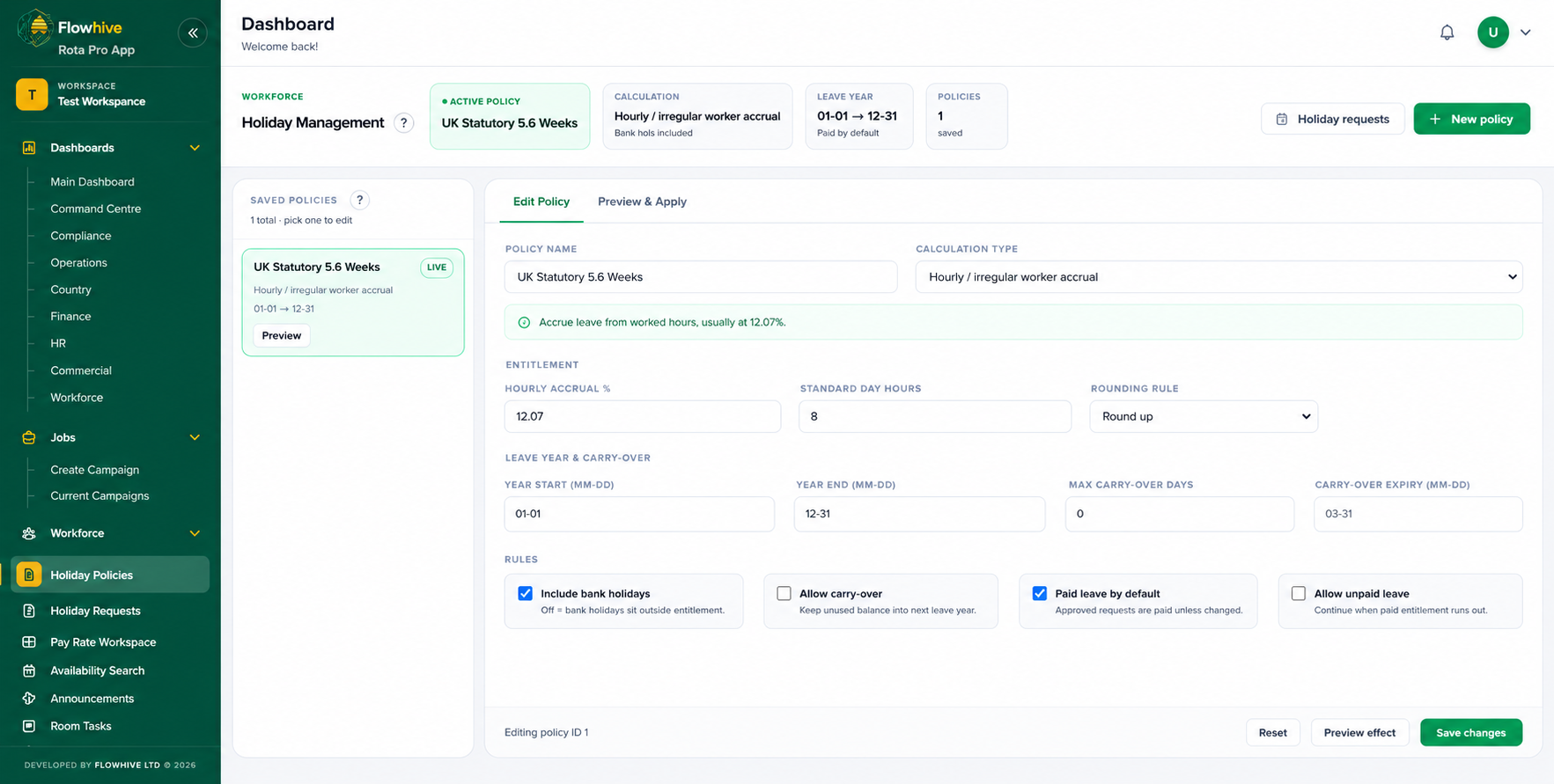Click Save changes button
Screen dimensions: 1554x784
pyautogui.click(x=1470, y=732)
